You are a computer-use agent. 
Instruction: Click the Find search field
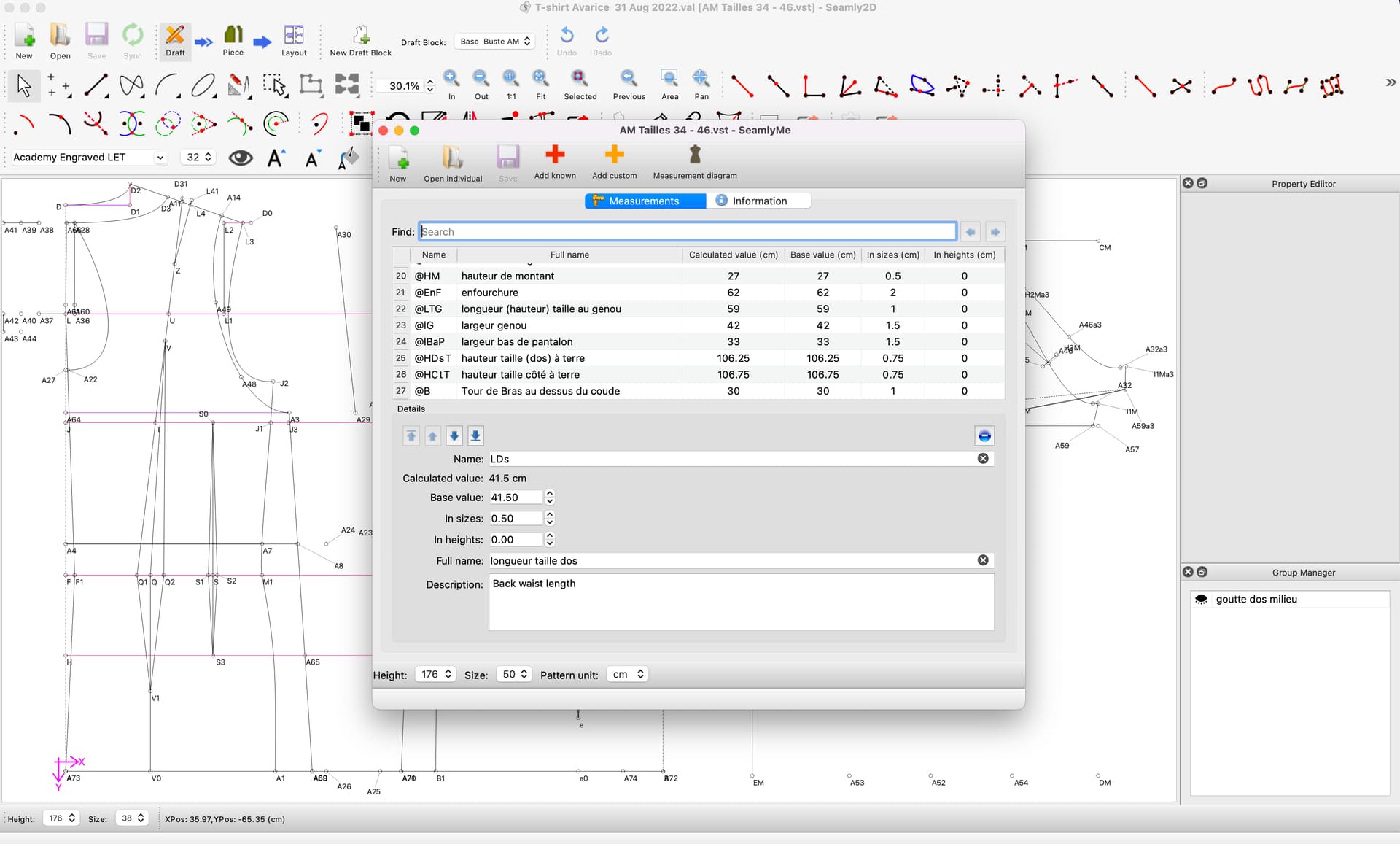[687, 232]
